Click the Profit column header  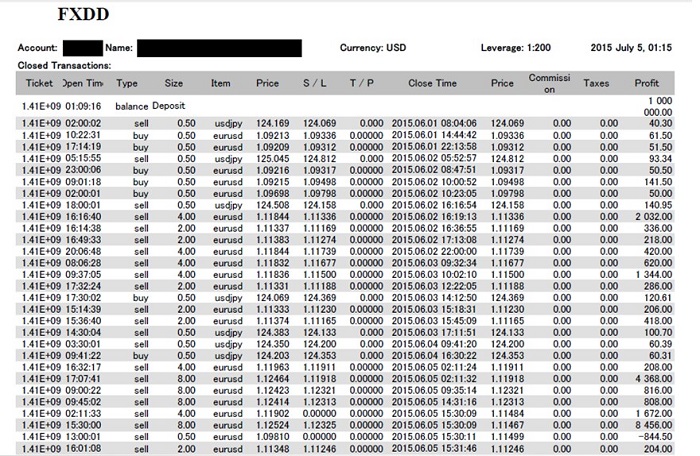coord(646,83)
